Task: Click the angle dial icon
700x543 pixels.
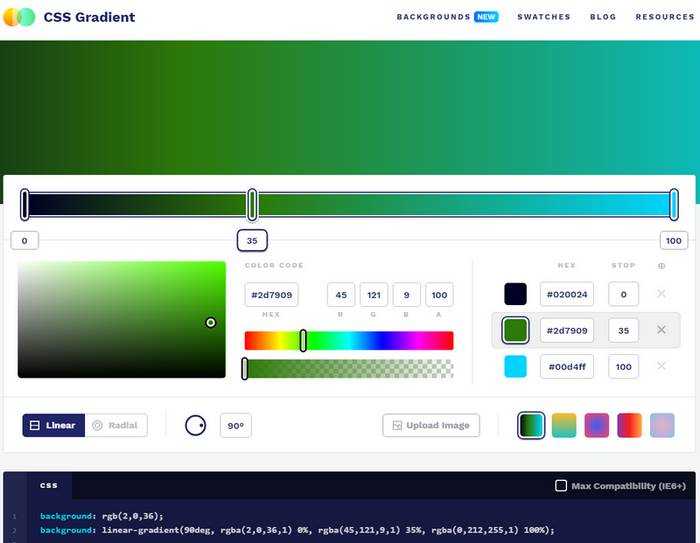Action: 195,425
